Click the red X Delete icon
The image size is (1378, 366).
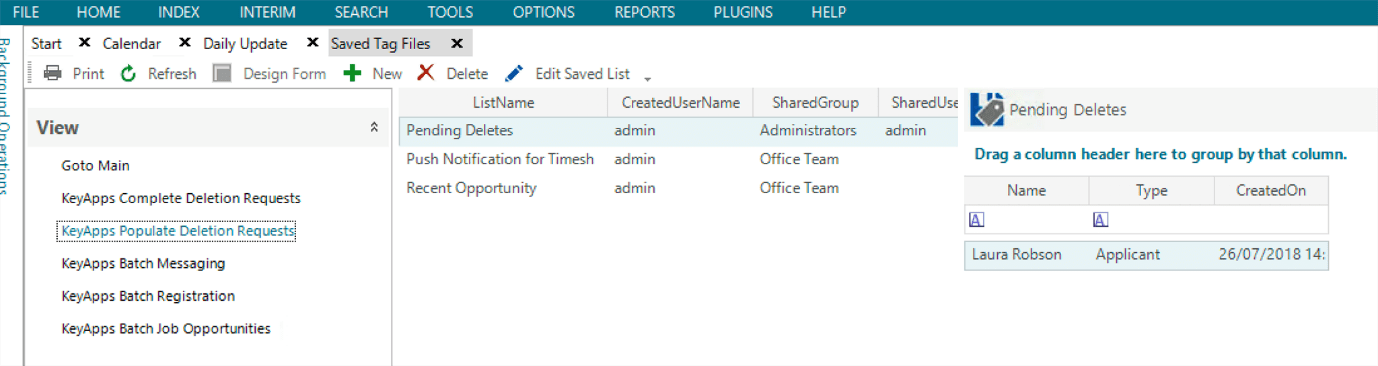[426, 73]
